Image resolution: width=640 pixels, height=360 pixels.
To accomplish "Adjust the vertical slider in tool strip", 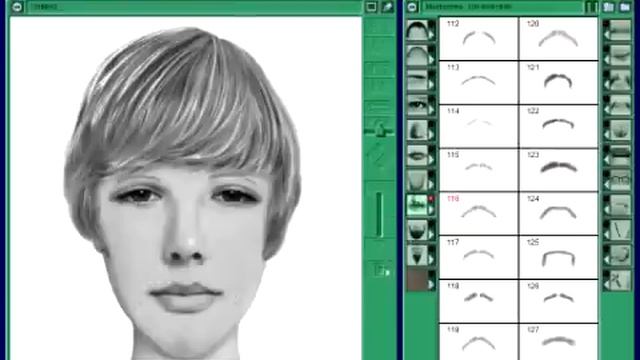I will coord(379,215).
